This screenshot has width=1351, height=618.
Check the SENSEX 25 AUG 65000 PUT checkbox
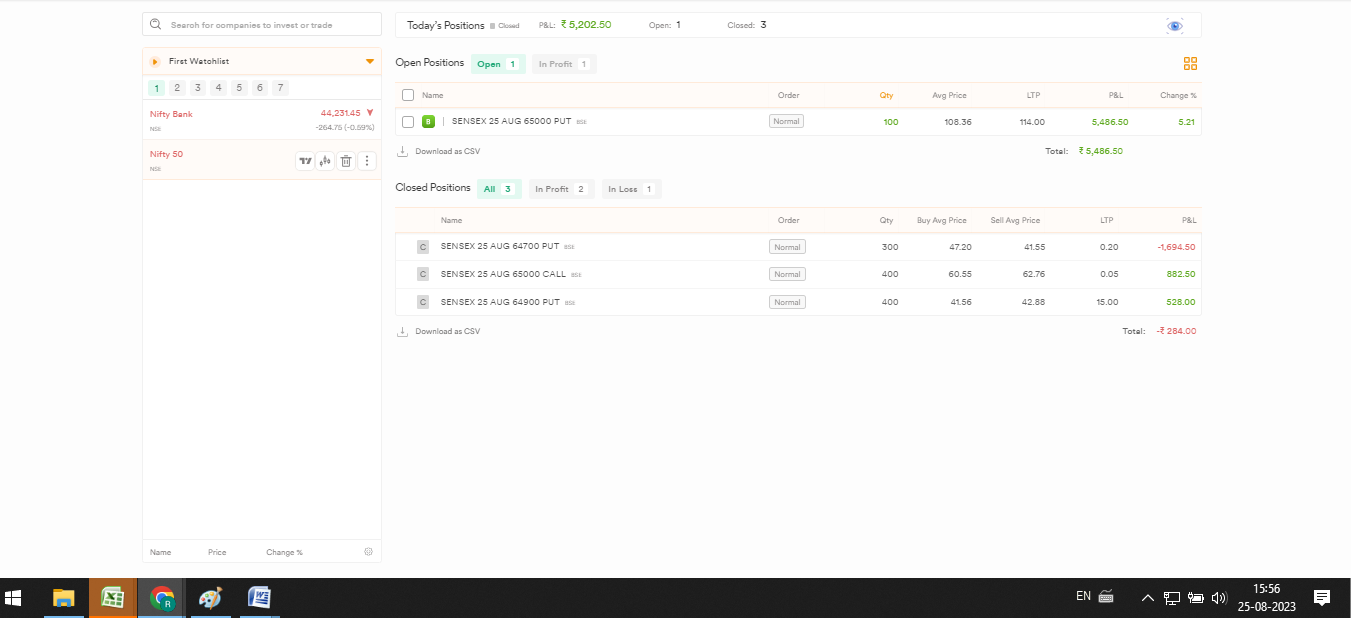pos(408,122)
